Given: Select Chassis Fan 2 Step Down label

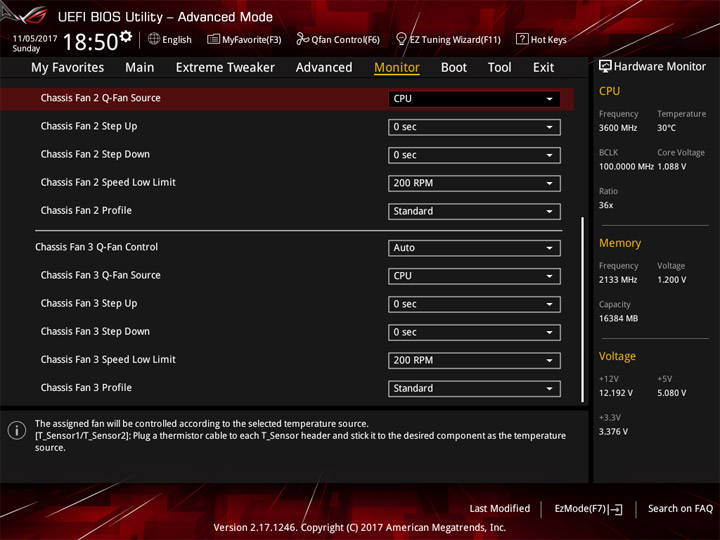Looking at the screenshot, I should (95, 154).
